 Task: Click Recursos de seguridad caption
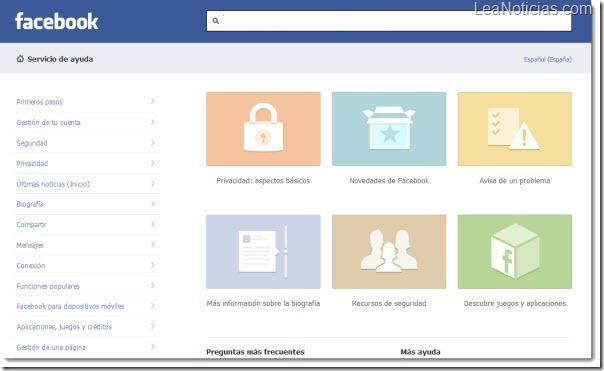click(389, 304)
